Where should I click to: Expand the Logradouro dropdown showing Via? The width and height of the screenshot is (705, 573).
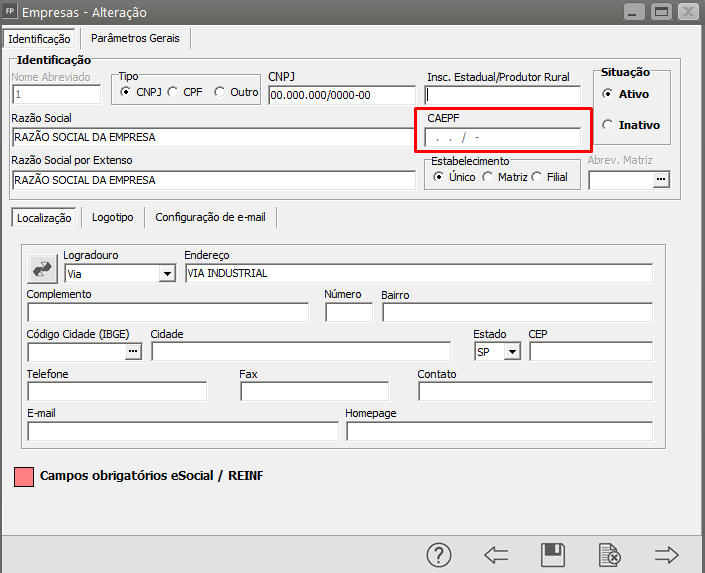pyautogui.click(x=166, y=273)
